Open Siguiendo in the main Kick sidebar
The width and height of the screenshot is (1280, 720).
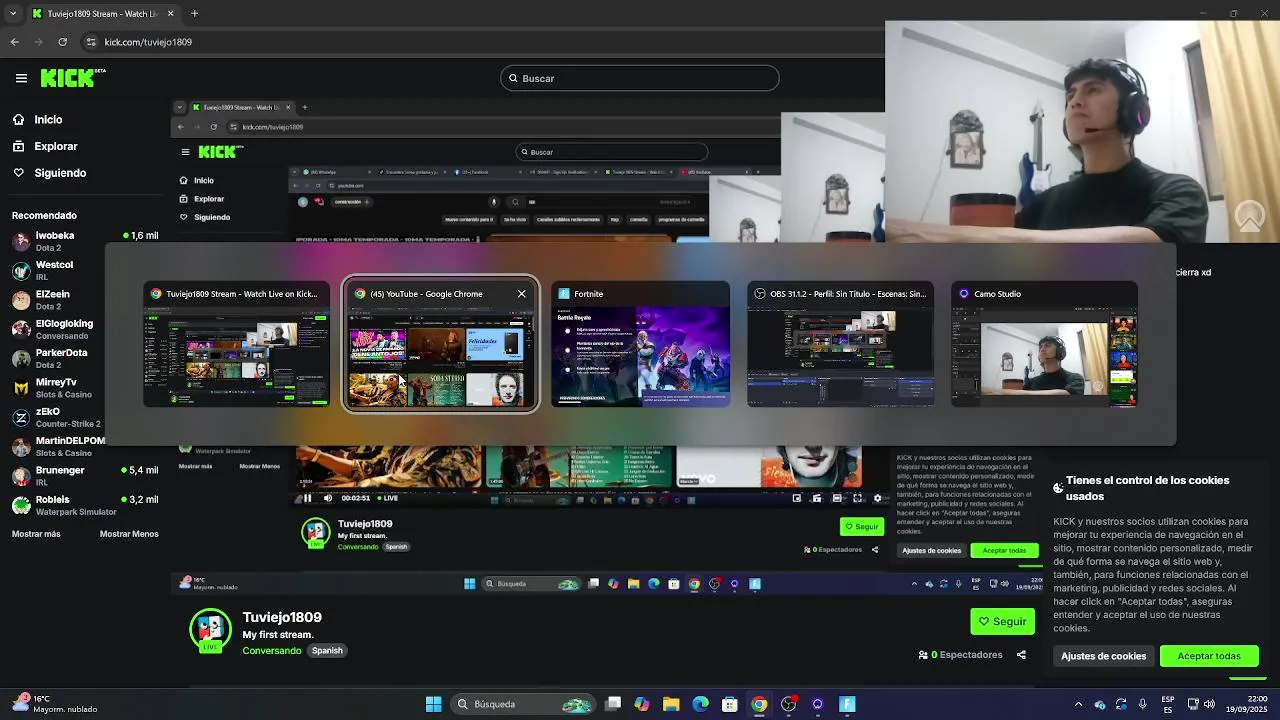(x=49, y=173)
